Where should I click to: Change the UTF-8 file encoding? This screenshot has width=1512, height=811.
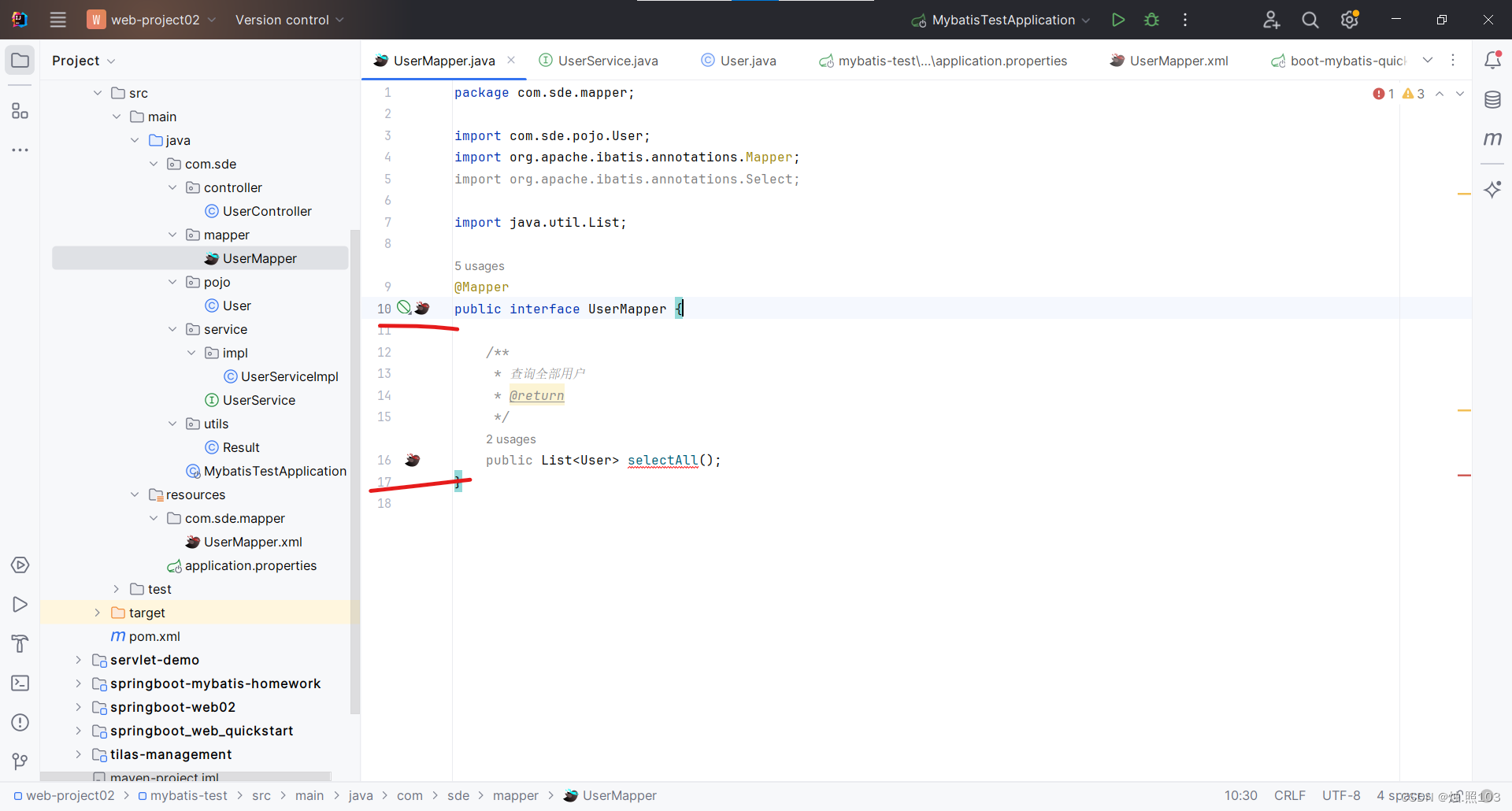coord(1341,795)
